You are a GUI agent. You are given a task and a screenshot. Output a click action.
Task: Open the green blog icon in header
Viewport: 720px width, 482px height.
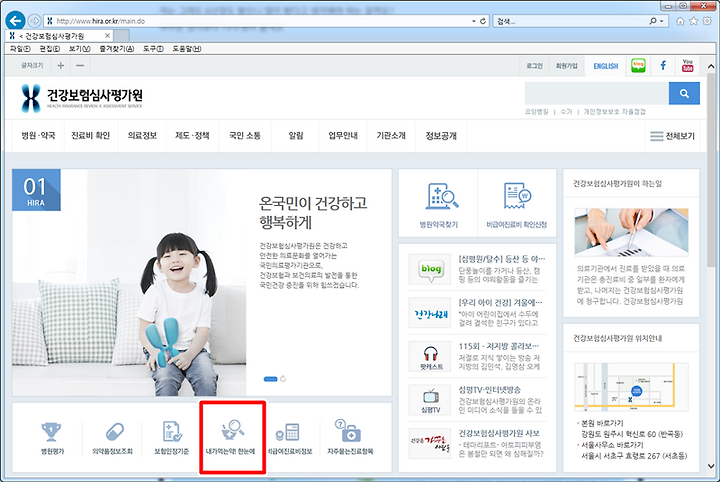coord(638,66)
